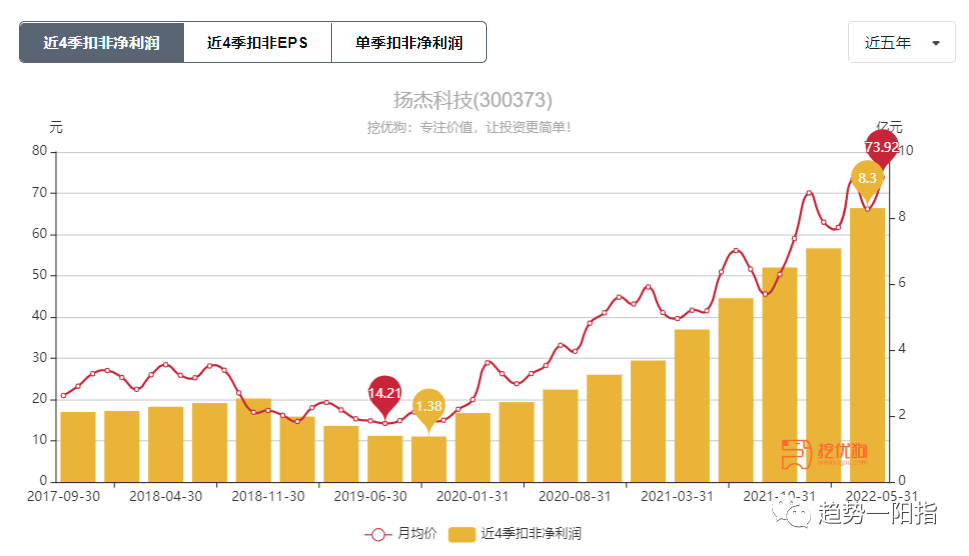Click the x-axis label 2020-01-31
Screen dimensions: 969x556
point(472,496)
